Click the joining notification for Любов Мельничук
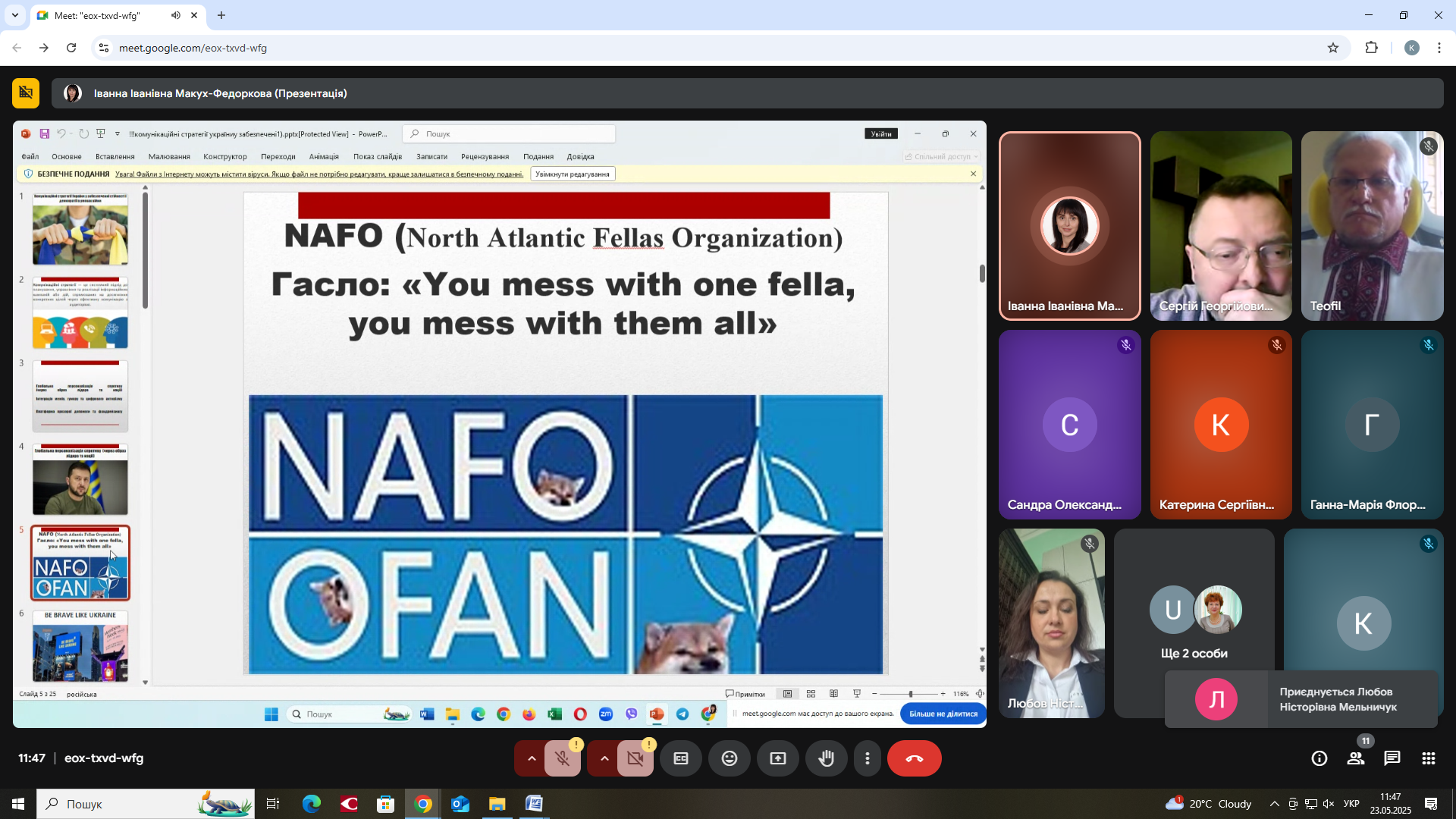Viewport: 1456px width, 819px height. click(x=1301, y=699)
